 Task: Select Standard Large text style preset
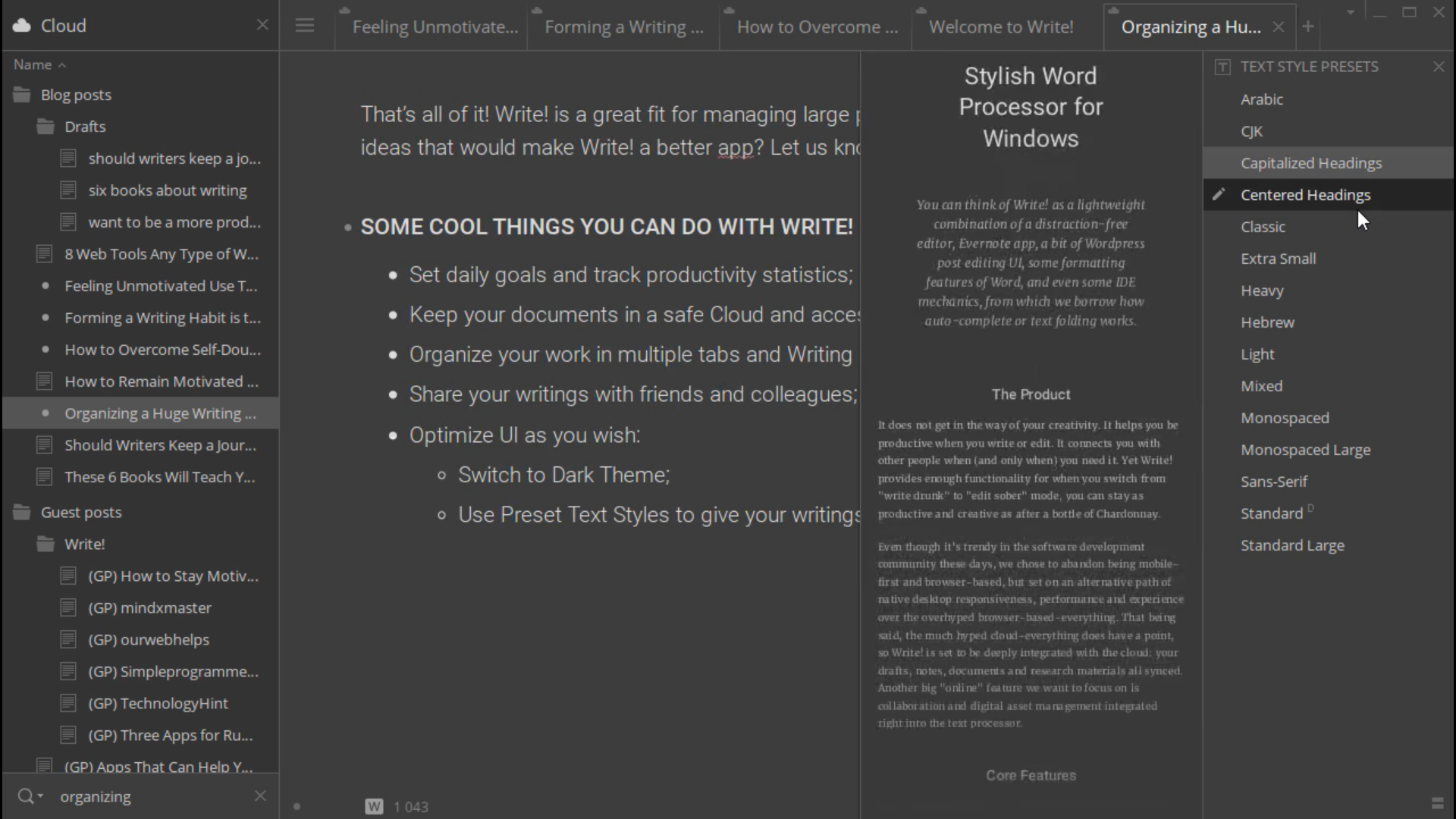click(x=1293, y=544)
